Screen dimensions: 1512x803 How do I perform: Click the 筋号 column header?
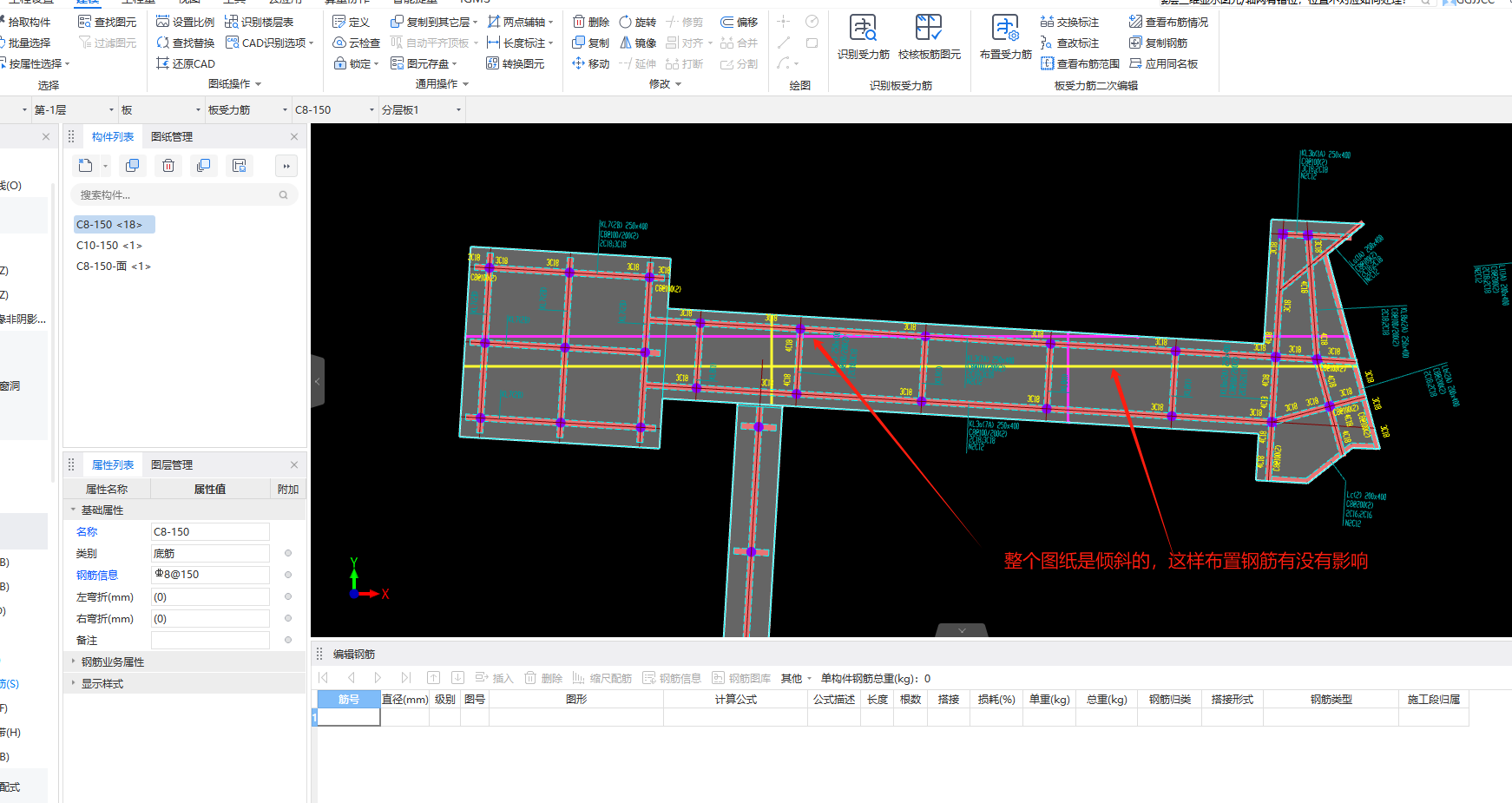coord(349,699)
